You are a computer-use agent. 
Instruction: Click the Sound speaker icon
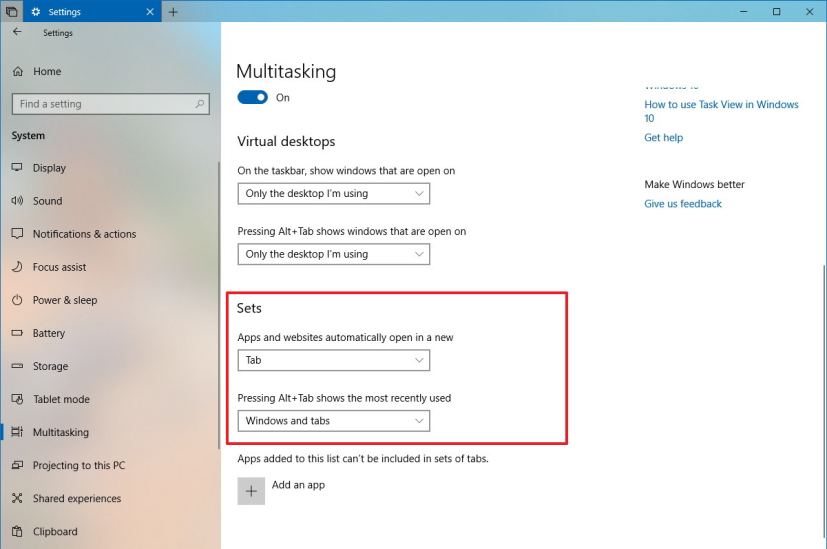(x=17, y=201)
